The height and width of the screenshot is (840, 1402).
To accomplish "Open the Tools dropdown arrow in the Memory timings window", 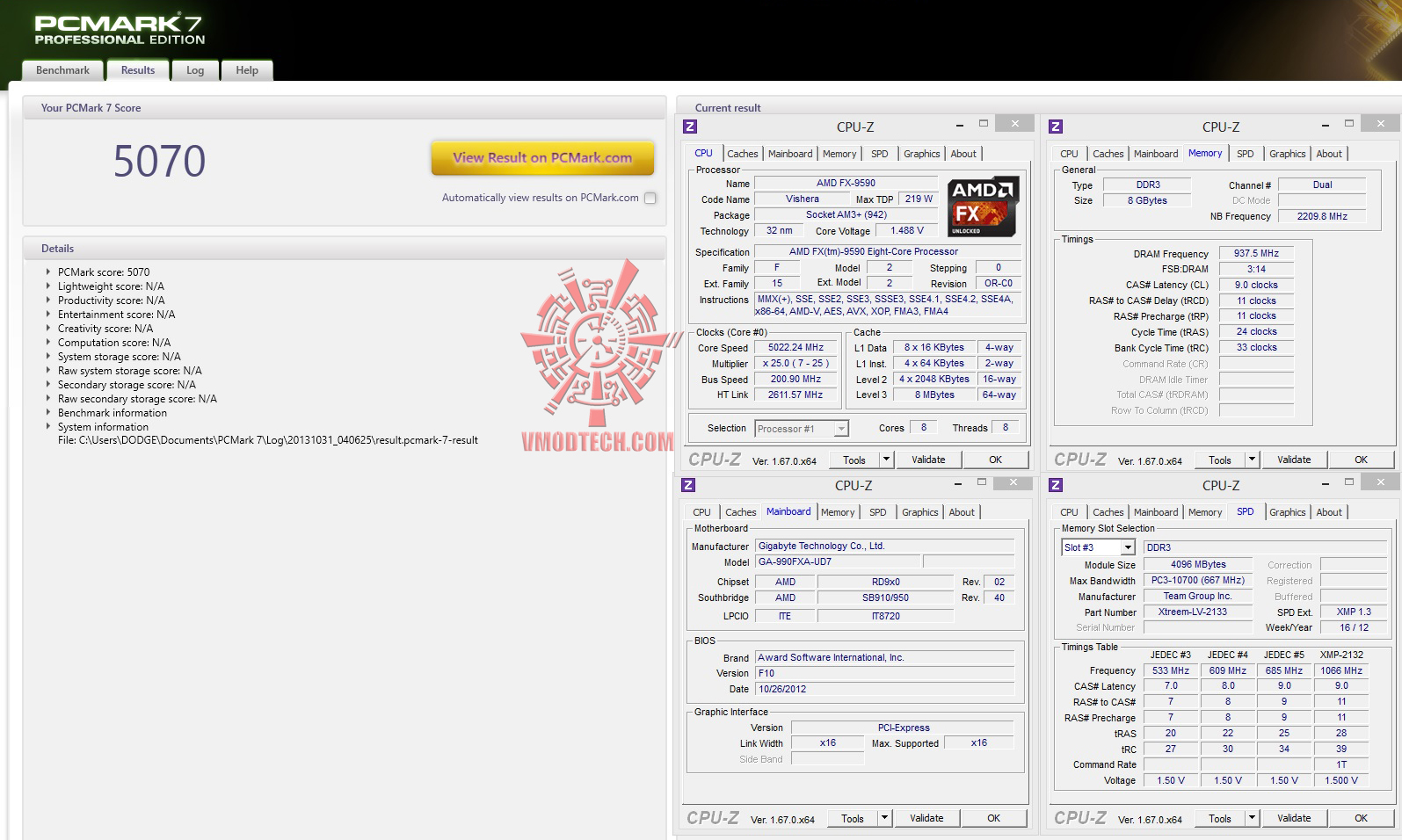I will pos(1252,460).
